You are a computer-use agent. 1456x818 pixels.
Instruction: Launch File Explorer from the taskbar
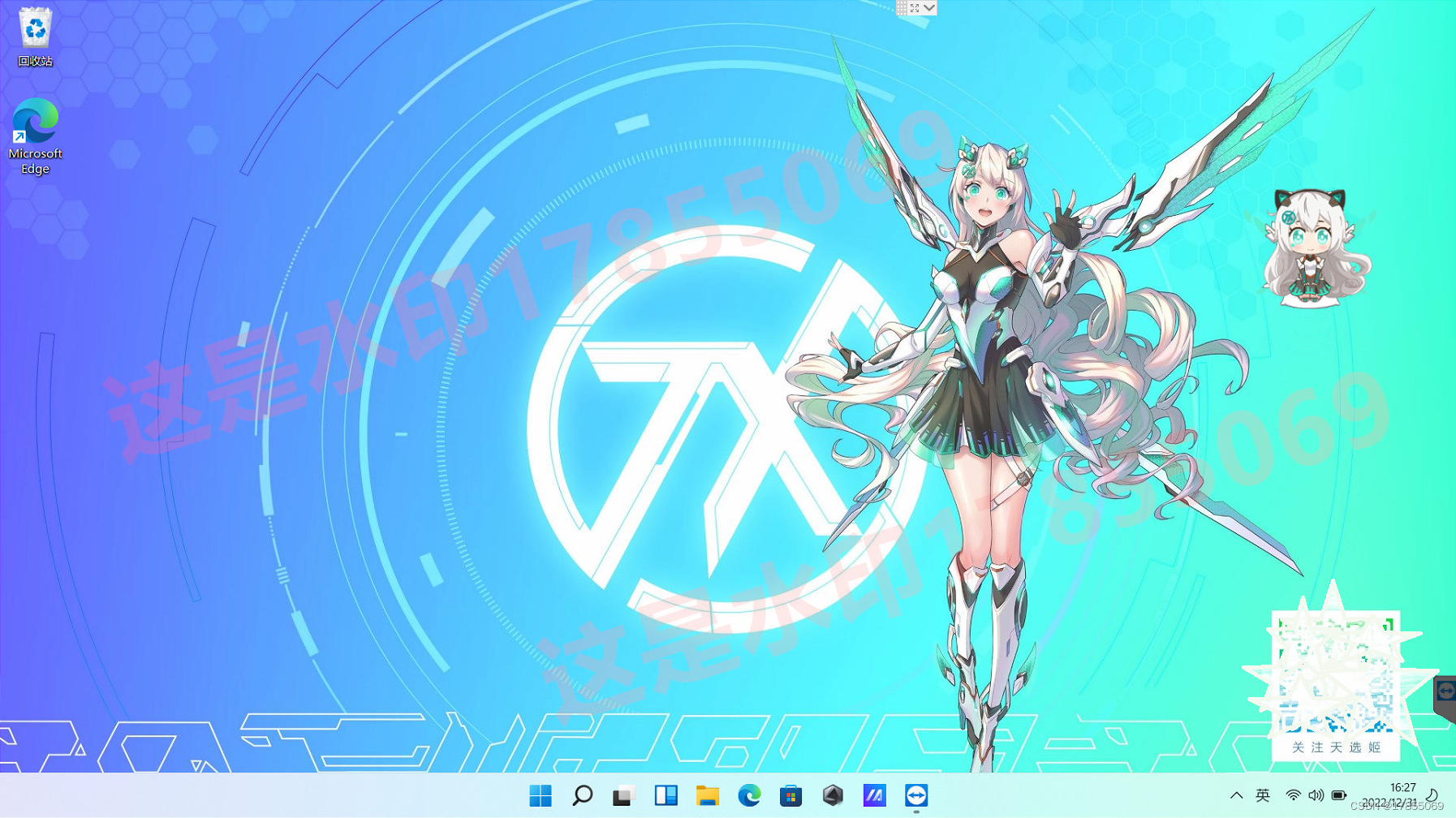[708, 795]
